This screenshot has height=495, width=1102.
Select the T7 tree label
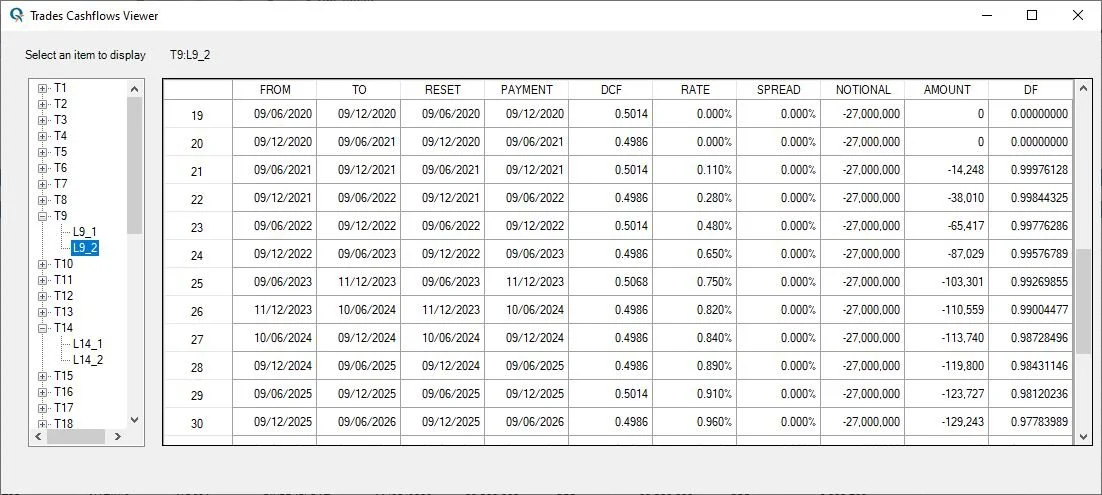point(60,184)
